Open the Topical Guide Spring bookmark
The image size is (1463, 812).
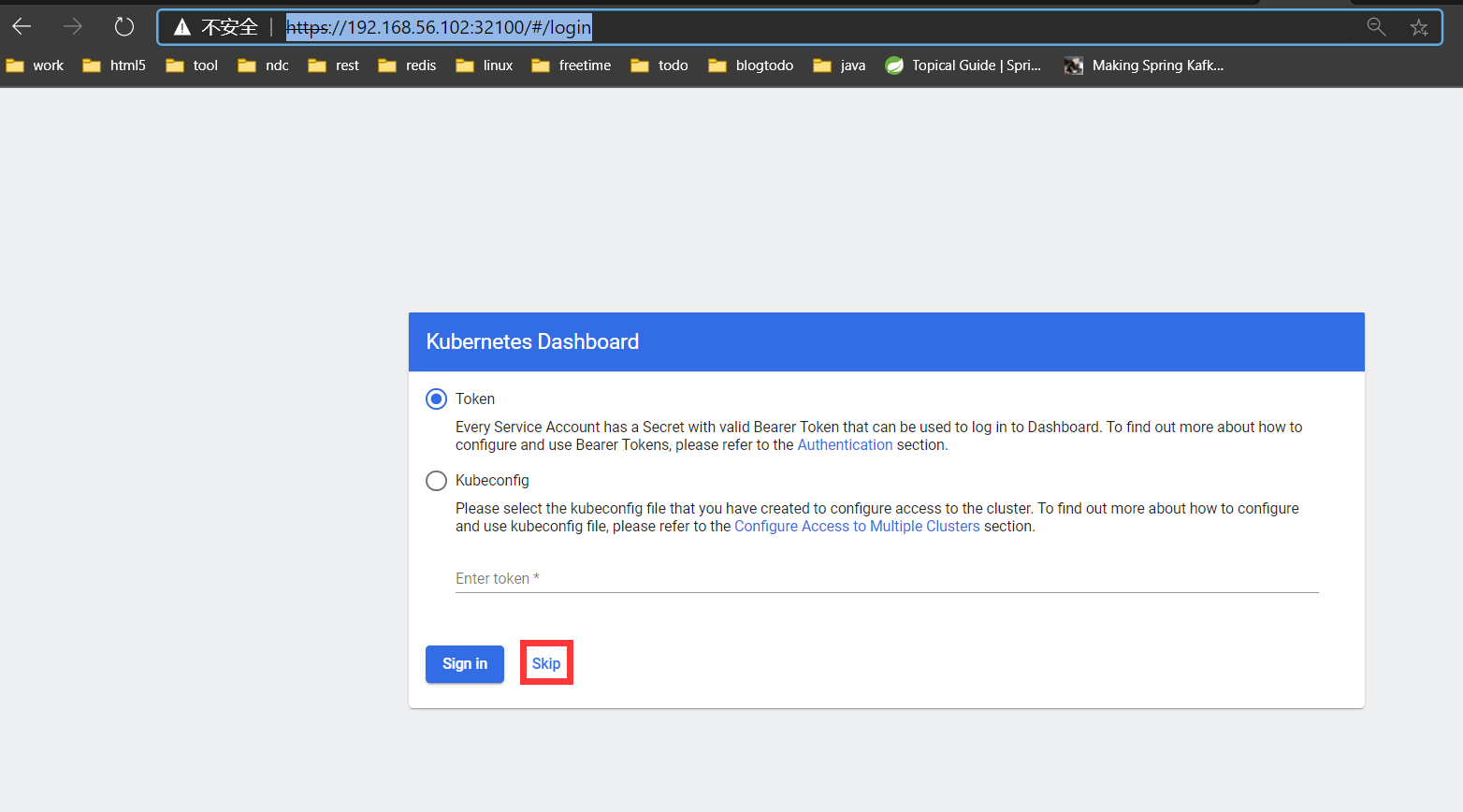click(x=963, y=65)
